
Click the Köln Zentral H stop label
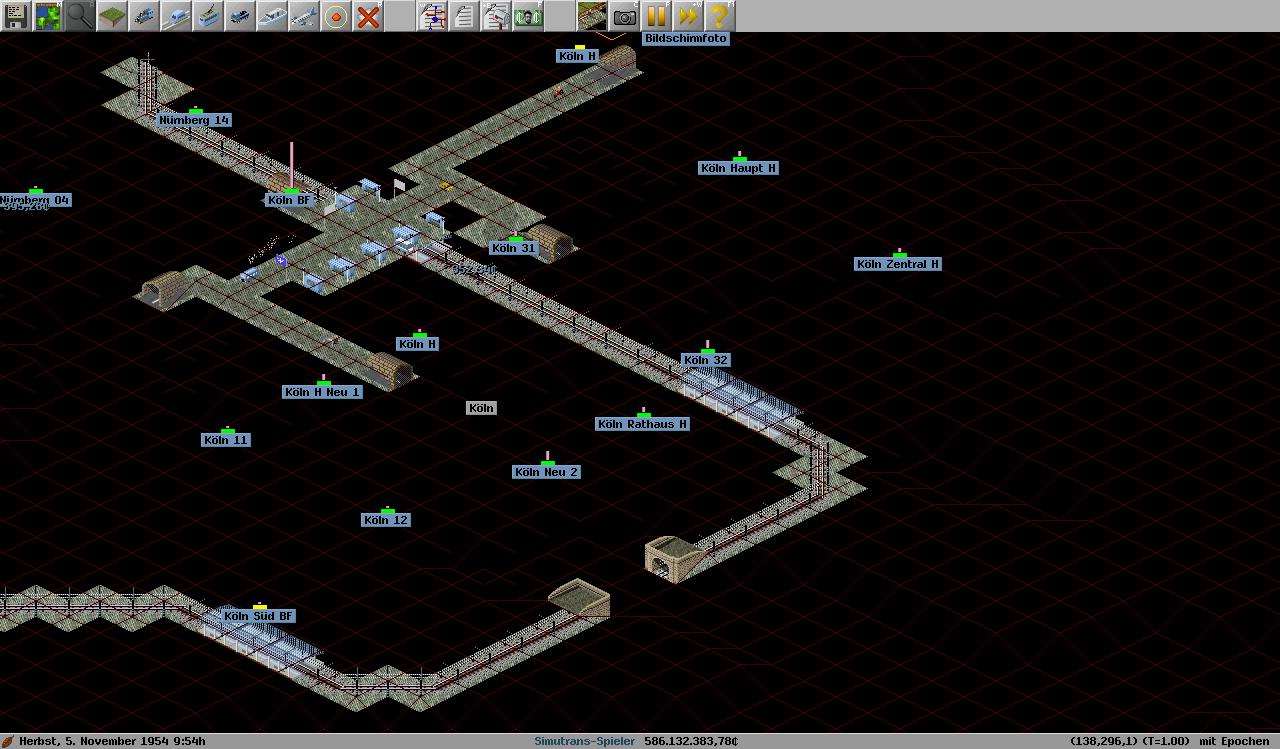click(898, 264)
